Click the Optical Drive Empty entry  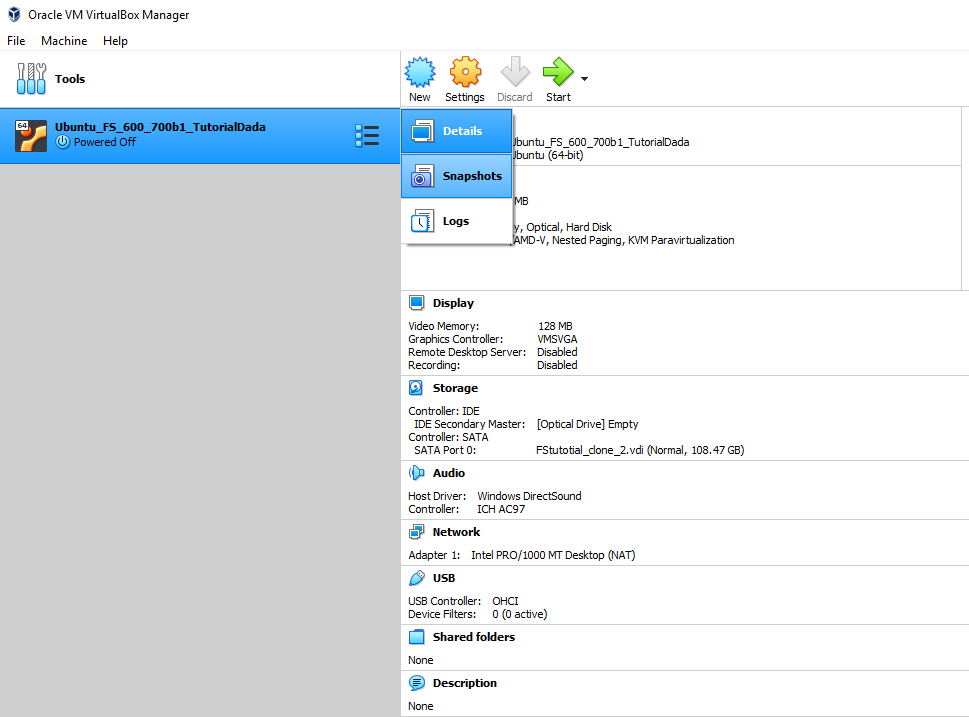(587, 424)
